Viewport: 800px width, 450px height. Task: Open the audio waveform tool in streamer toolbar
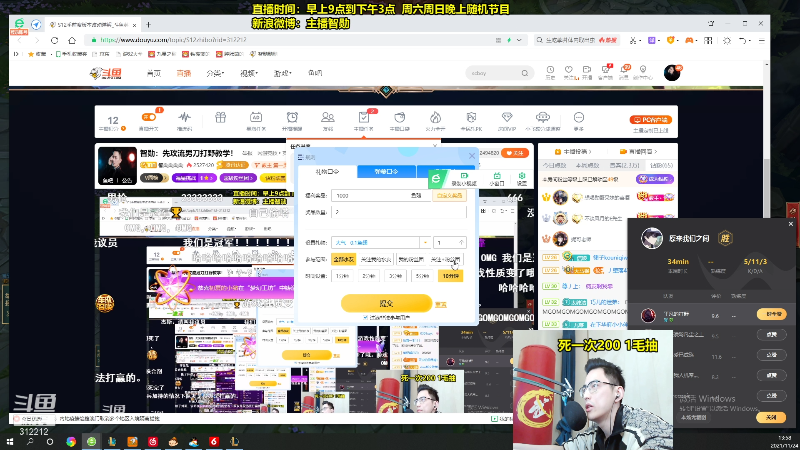pyautogui.click(x=184, y=118)
